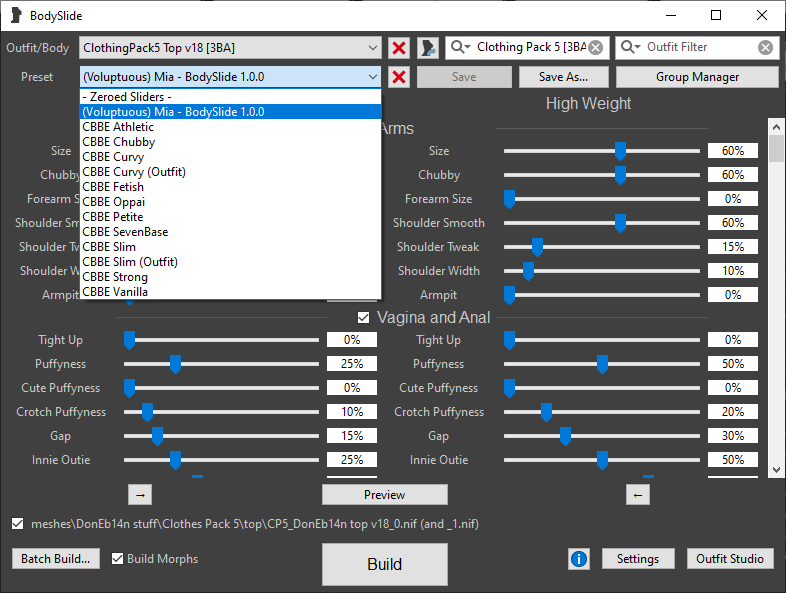Choose CBBE SevenBase preset

click(x=231, y=232)
